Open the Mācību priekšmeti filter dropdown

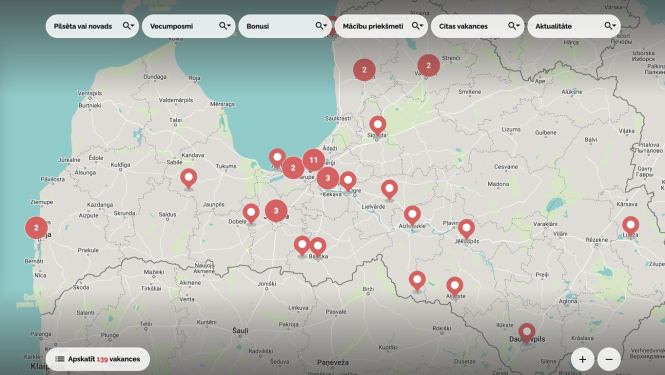click(381, 26)
